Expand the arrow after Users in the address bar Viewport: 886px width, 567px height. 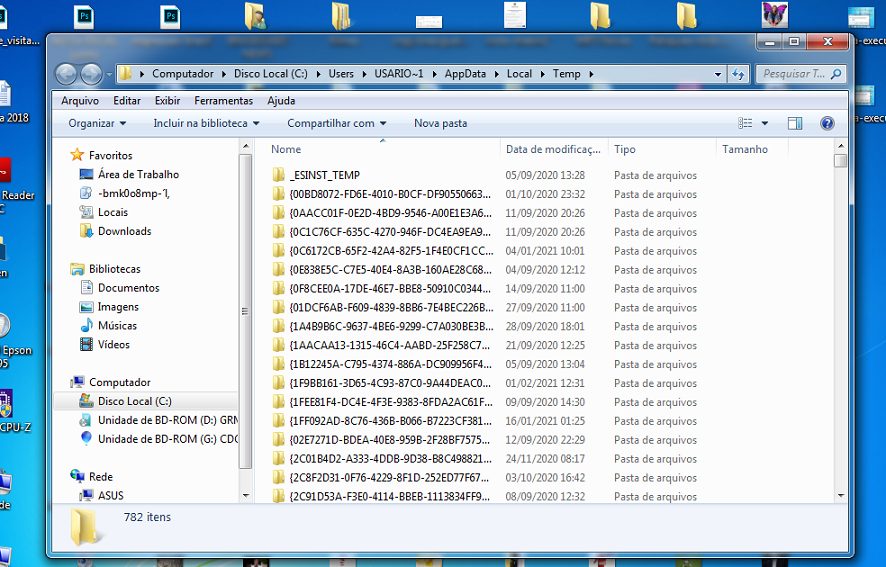tap(364, 74)
